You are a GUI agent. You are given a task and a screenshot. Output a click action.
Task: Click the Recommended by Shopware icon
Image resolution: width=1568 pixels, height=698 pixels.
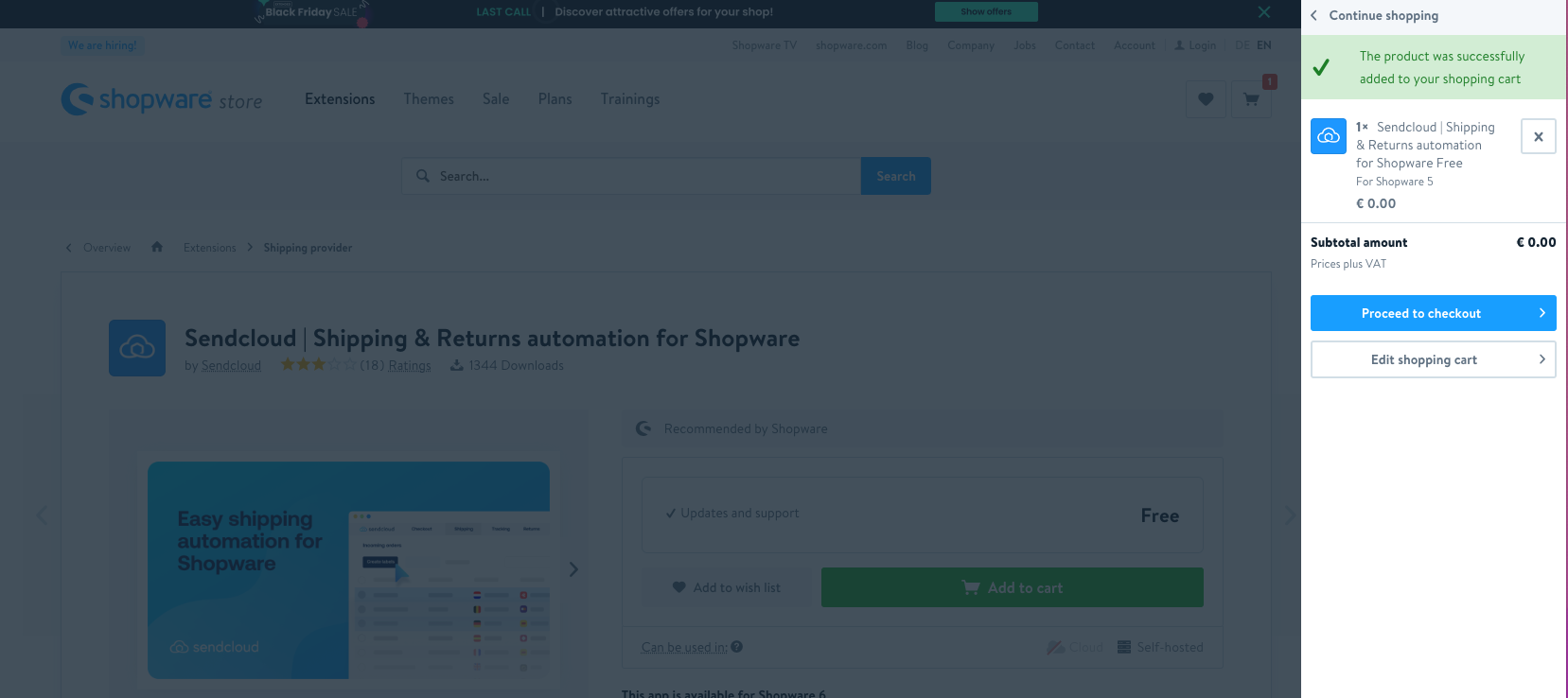point(643,428)
